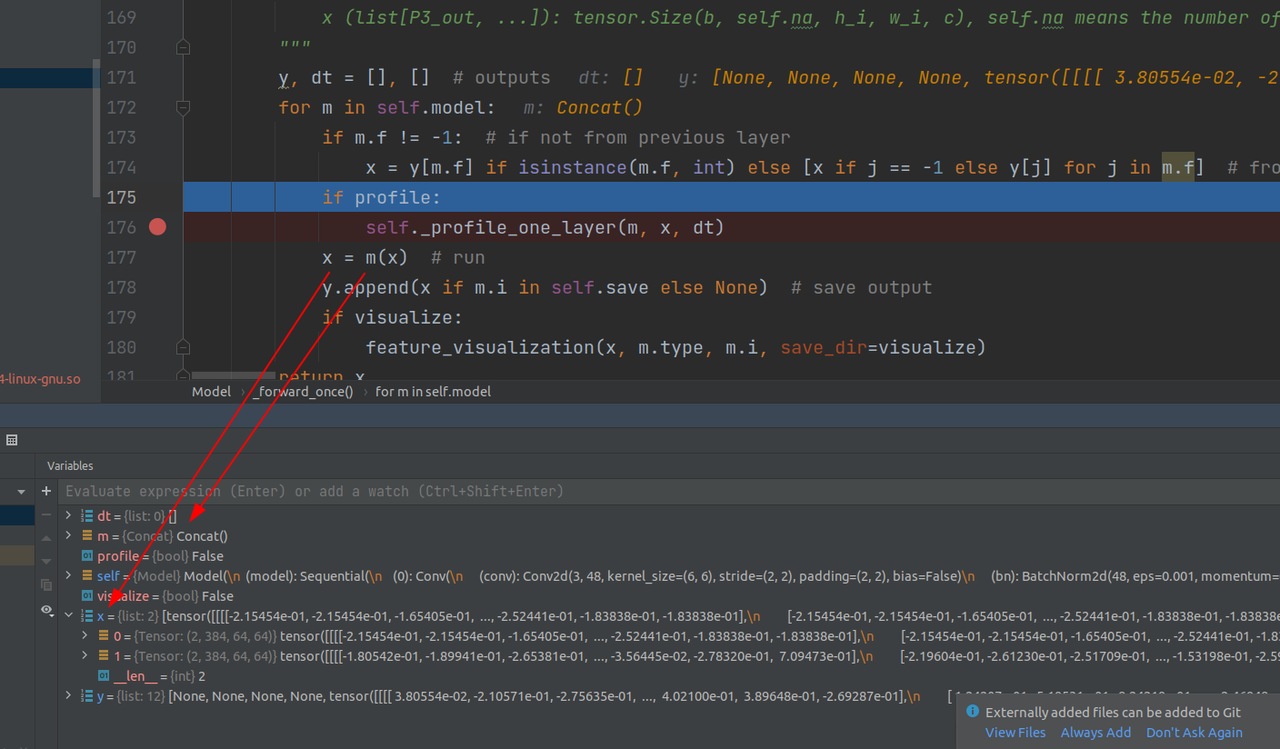This screenshot has height=749, width=1280.
Task: Click line number 175 in the gutter
Action: 121,197
